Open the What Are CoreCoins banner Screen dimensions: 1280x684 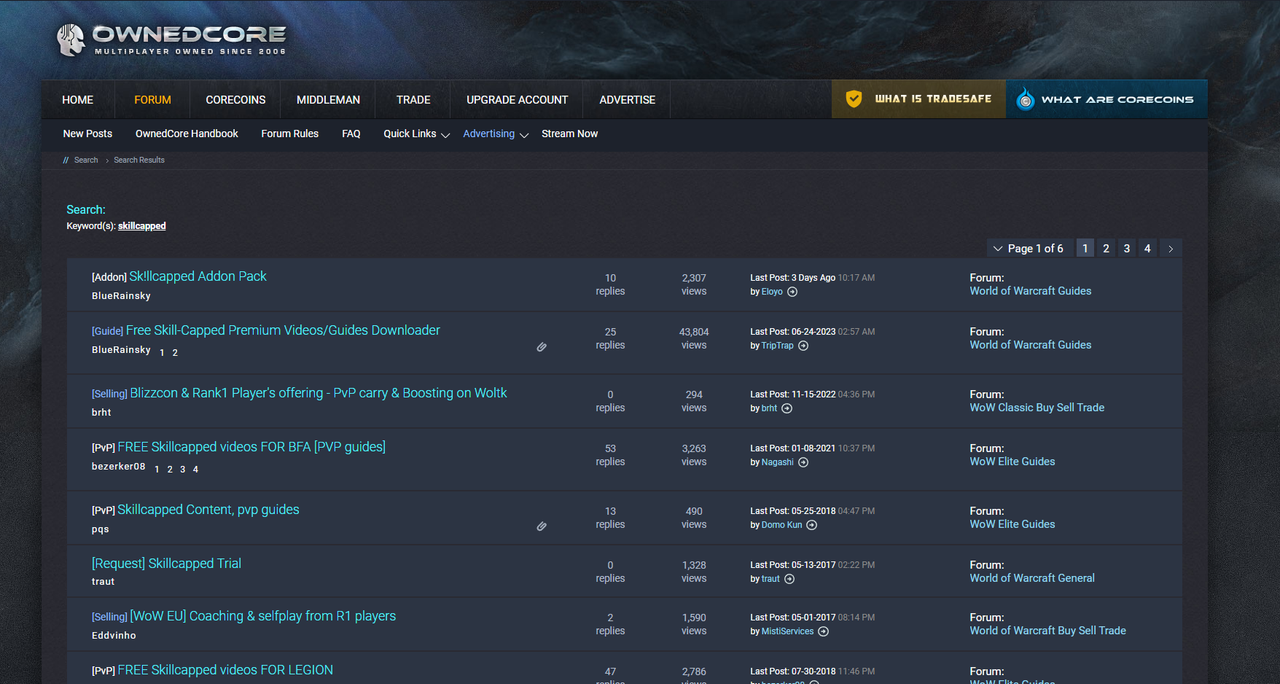(x=1106, y=99)
